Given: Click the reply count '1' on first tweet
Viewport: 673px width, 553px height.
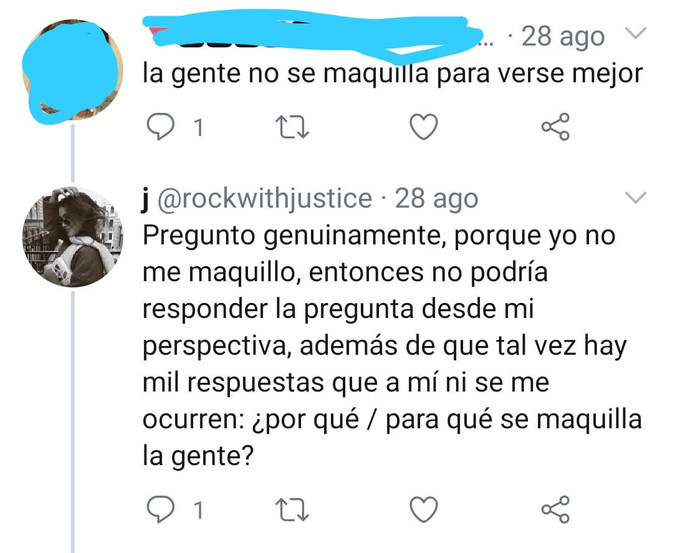Looking at the screenshot, I should click(198, 128).
